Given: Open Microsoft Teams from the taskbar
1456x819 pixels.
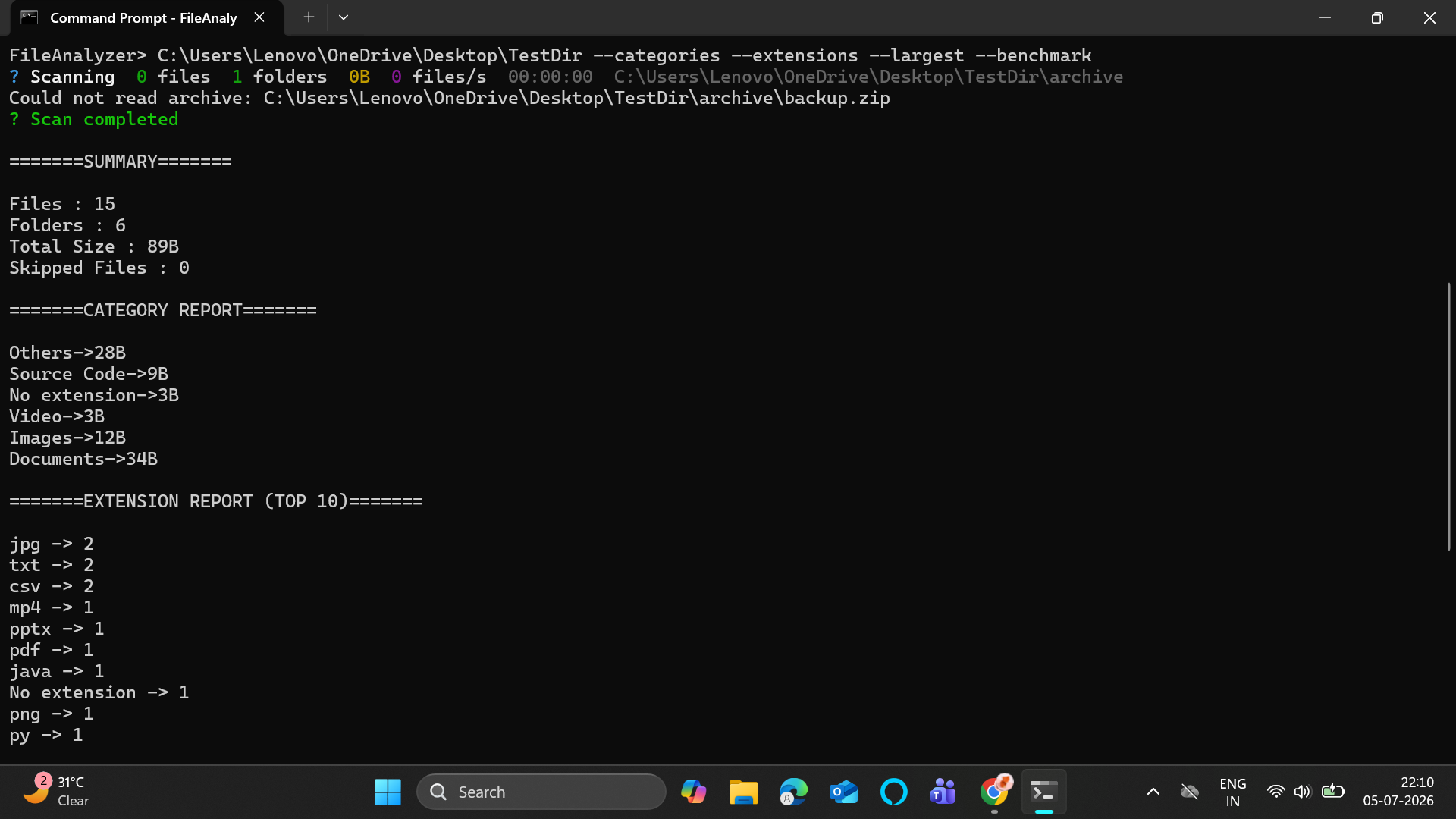Looking at the screenshot, I should [943, 792].
